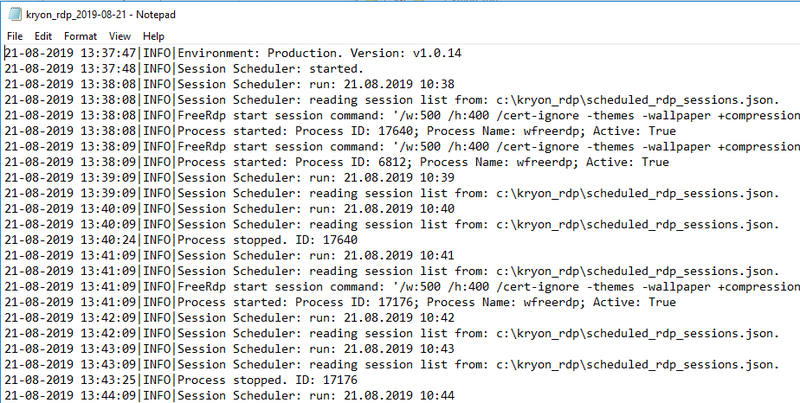
Task: Click on Process ID: 17640 text
Action: (x=355, y=131)
